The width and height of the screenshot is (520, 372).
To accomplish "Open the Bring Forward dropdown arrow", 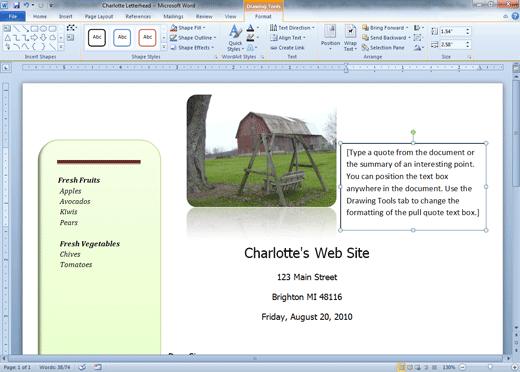I will coord(407,28).
